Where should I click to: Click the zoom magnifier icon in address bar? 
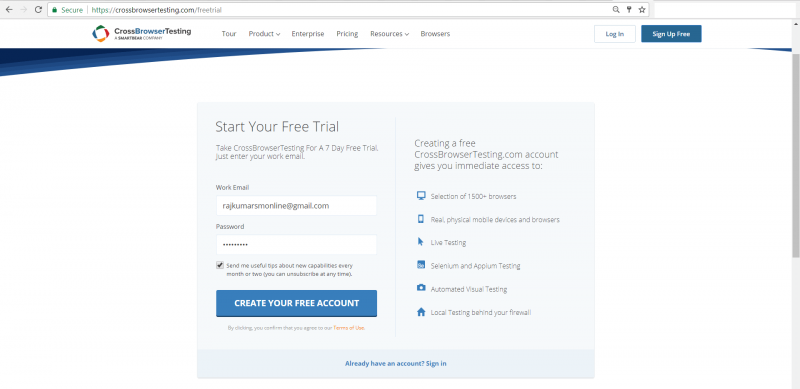pyautogui.click(x=616, y=10)
